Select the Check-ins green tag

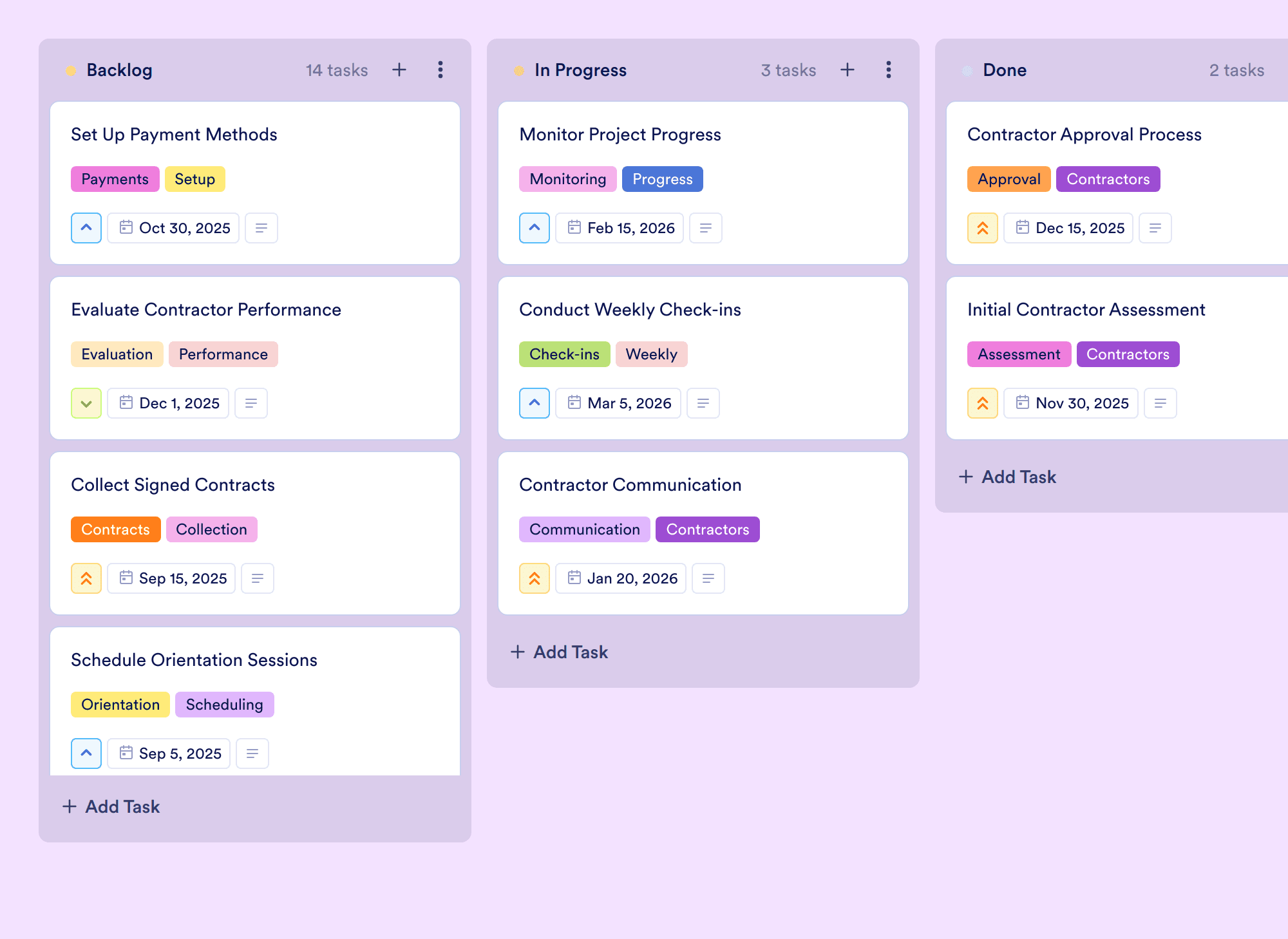(564, 354)
